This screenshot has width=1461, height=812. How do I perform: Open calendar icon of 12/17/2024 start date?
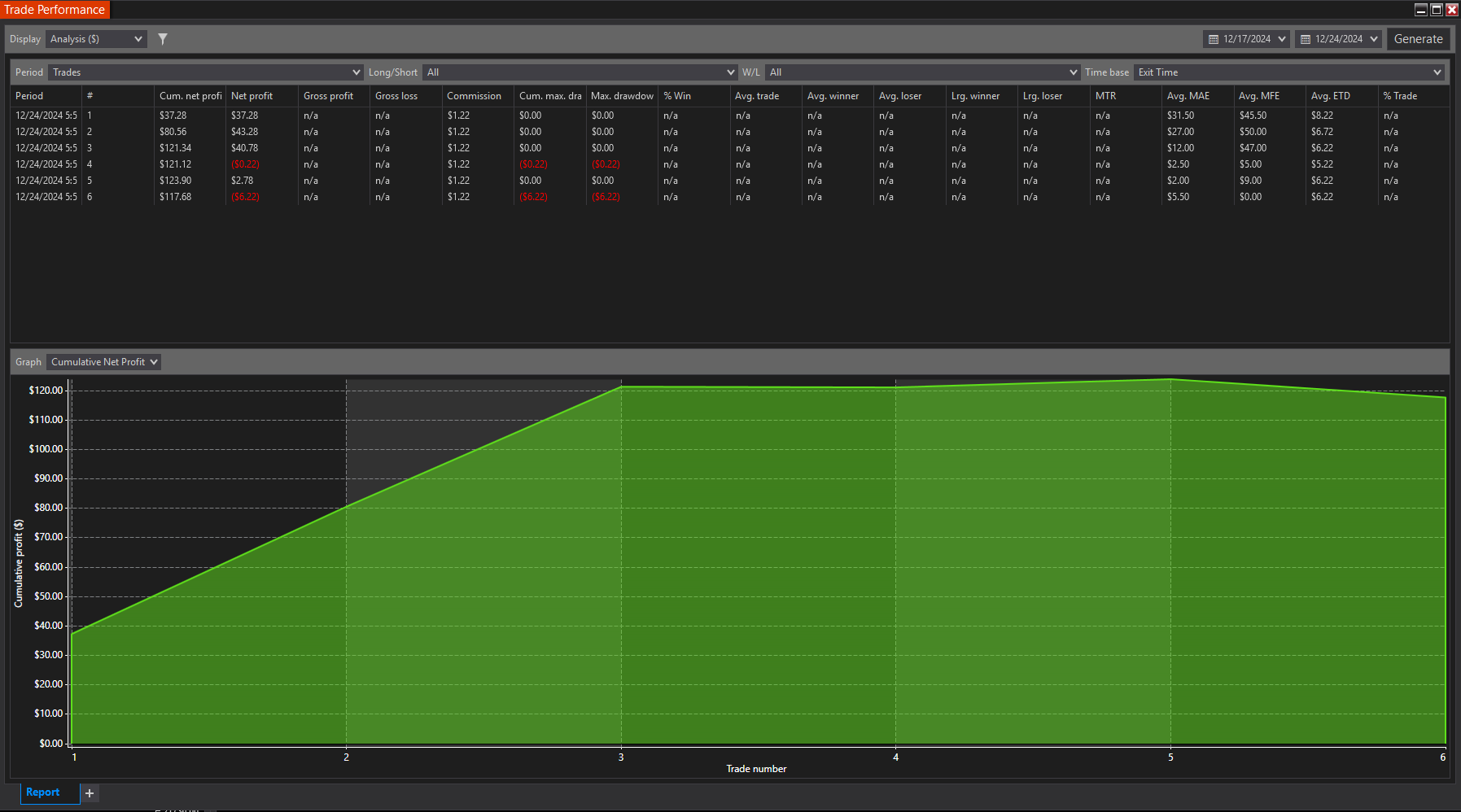click(1214, 39)
